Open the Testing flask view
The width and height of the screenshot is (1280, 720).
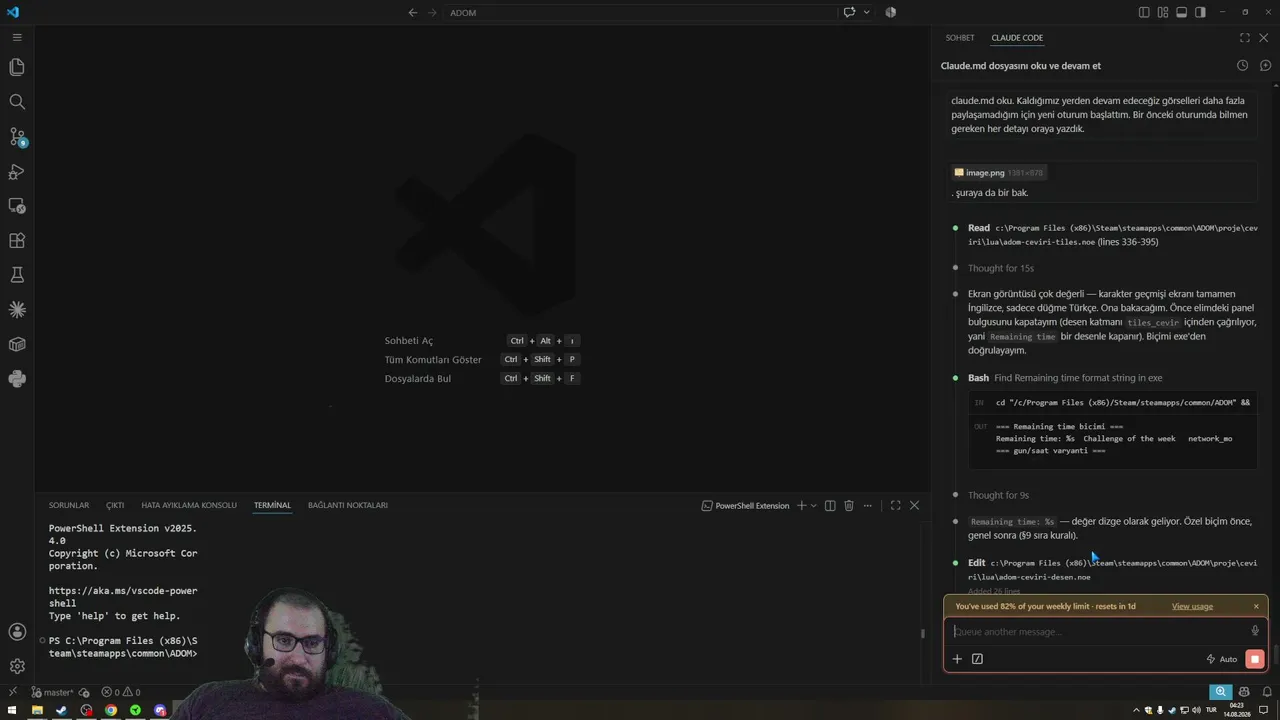pyautogui.click(x=17, y=275)
